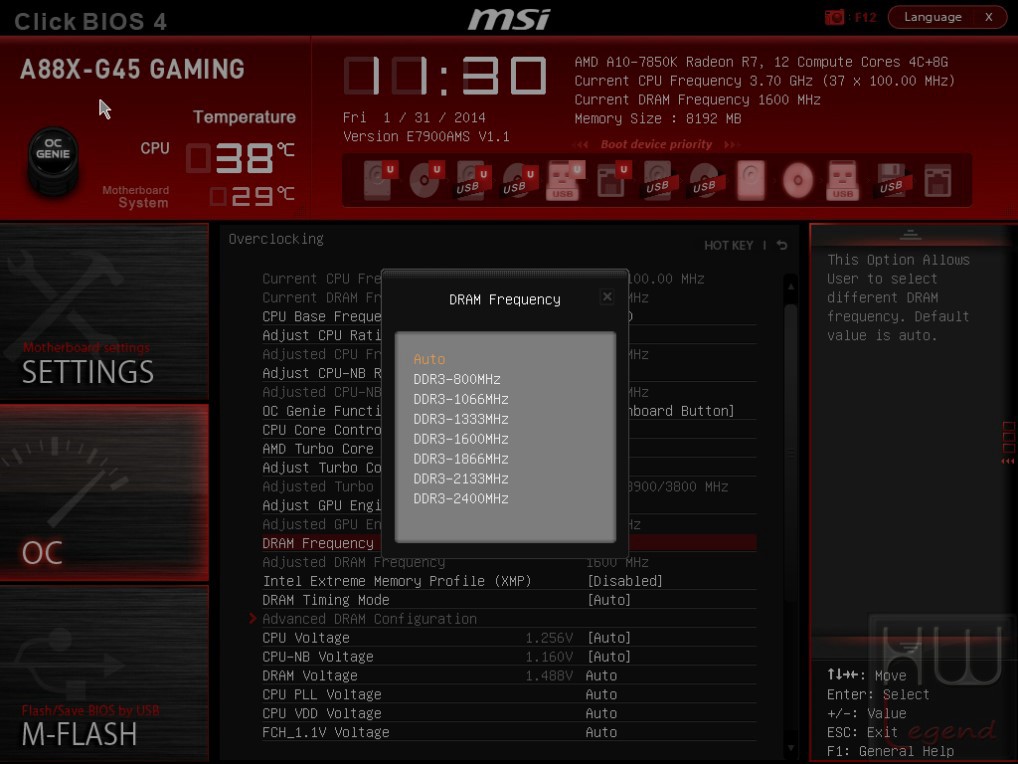Select the highlighted DRAM Frequency row
This screenshot has height=764, width=1018.
(x=509, y=543)
